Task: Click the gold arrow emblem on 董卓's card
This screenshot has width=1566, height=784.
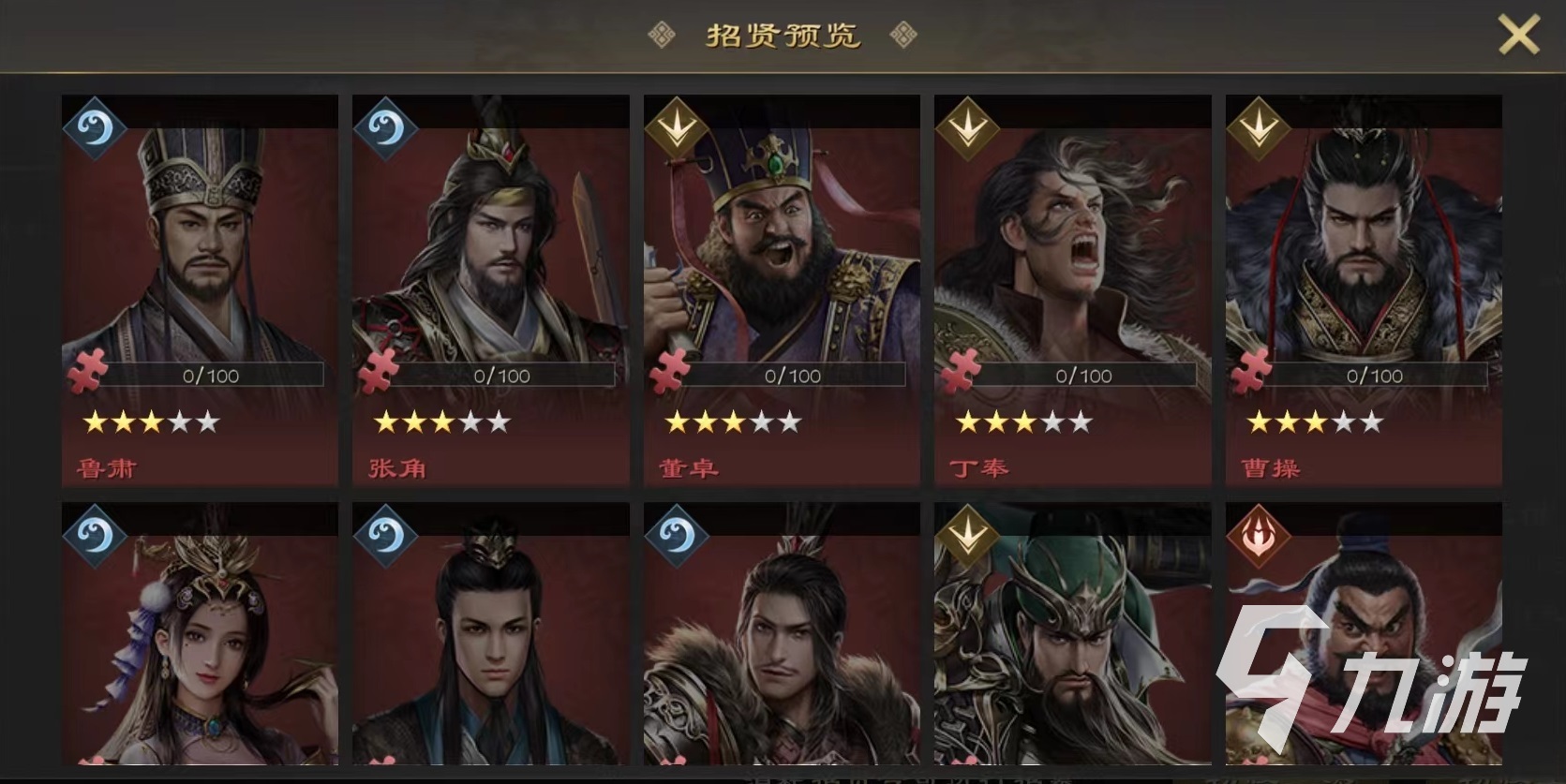Action: [x=676, y=126]
